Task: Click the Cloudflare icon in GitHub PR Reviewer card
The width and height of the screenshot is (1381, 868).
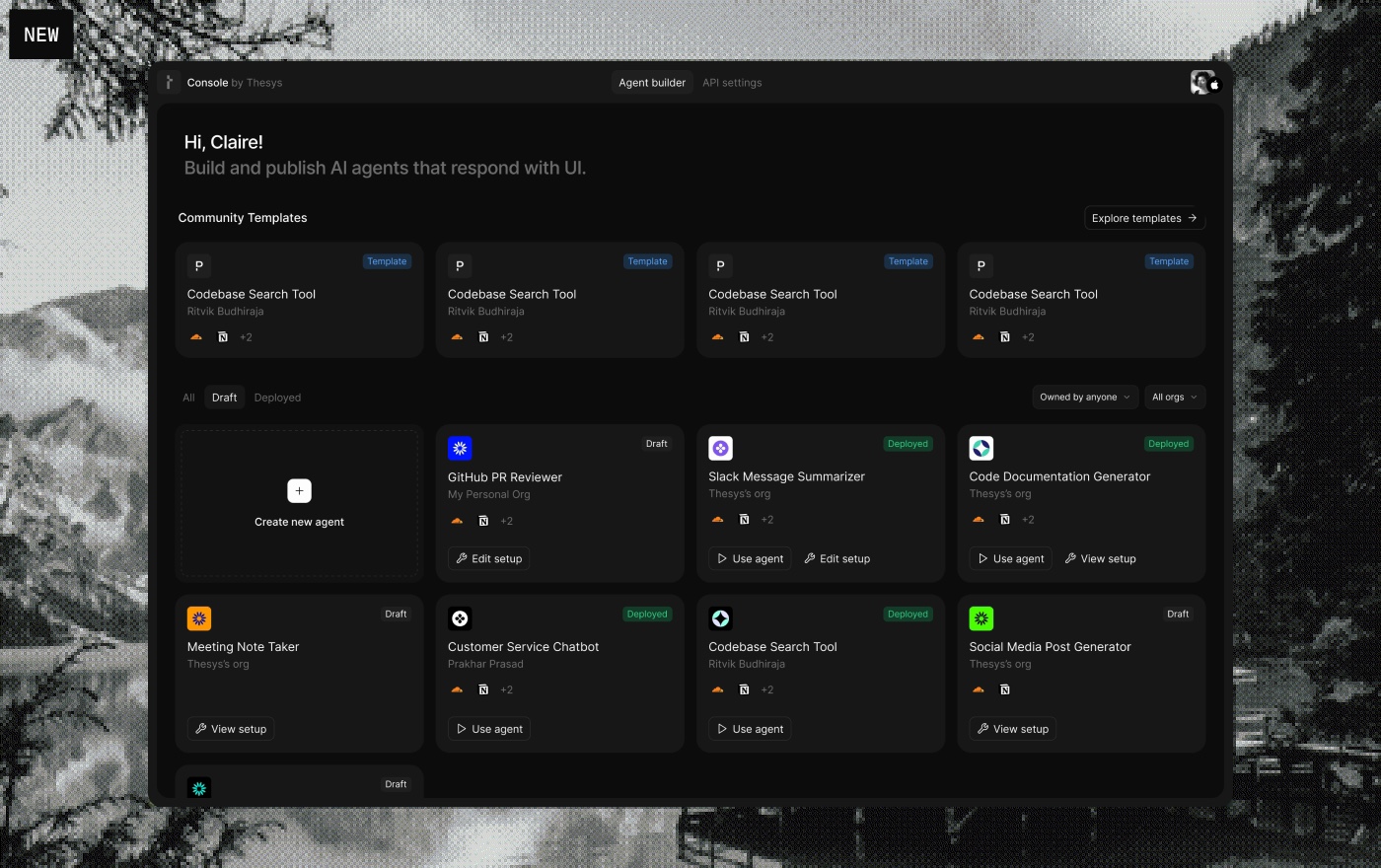Action: tap(457, 521)
